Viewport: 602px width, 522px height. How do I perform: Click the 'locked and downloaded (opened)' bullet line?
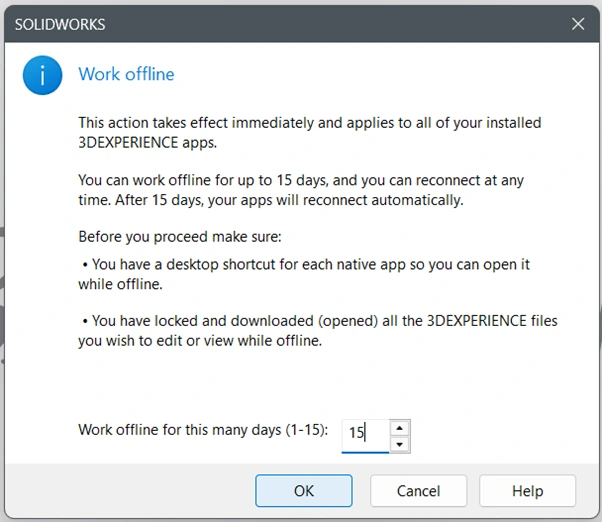320,321
